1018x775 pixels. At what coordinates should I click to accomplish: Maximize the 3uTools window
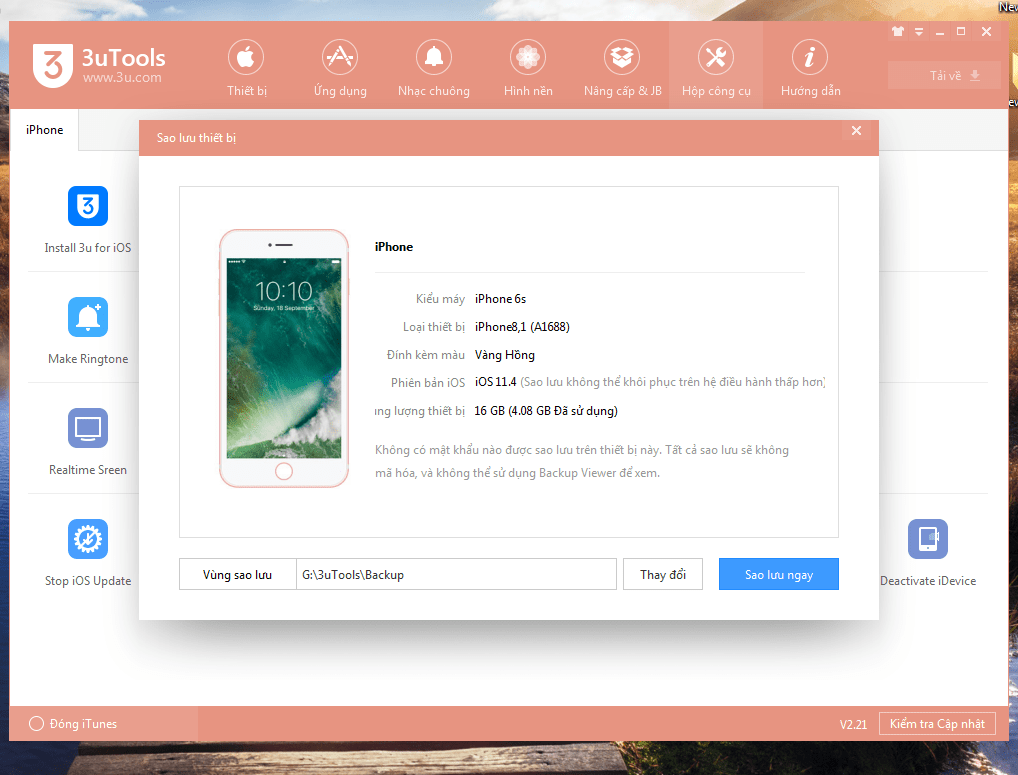click(961, 31)
